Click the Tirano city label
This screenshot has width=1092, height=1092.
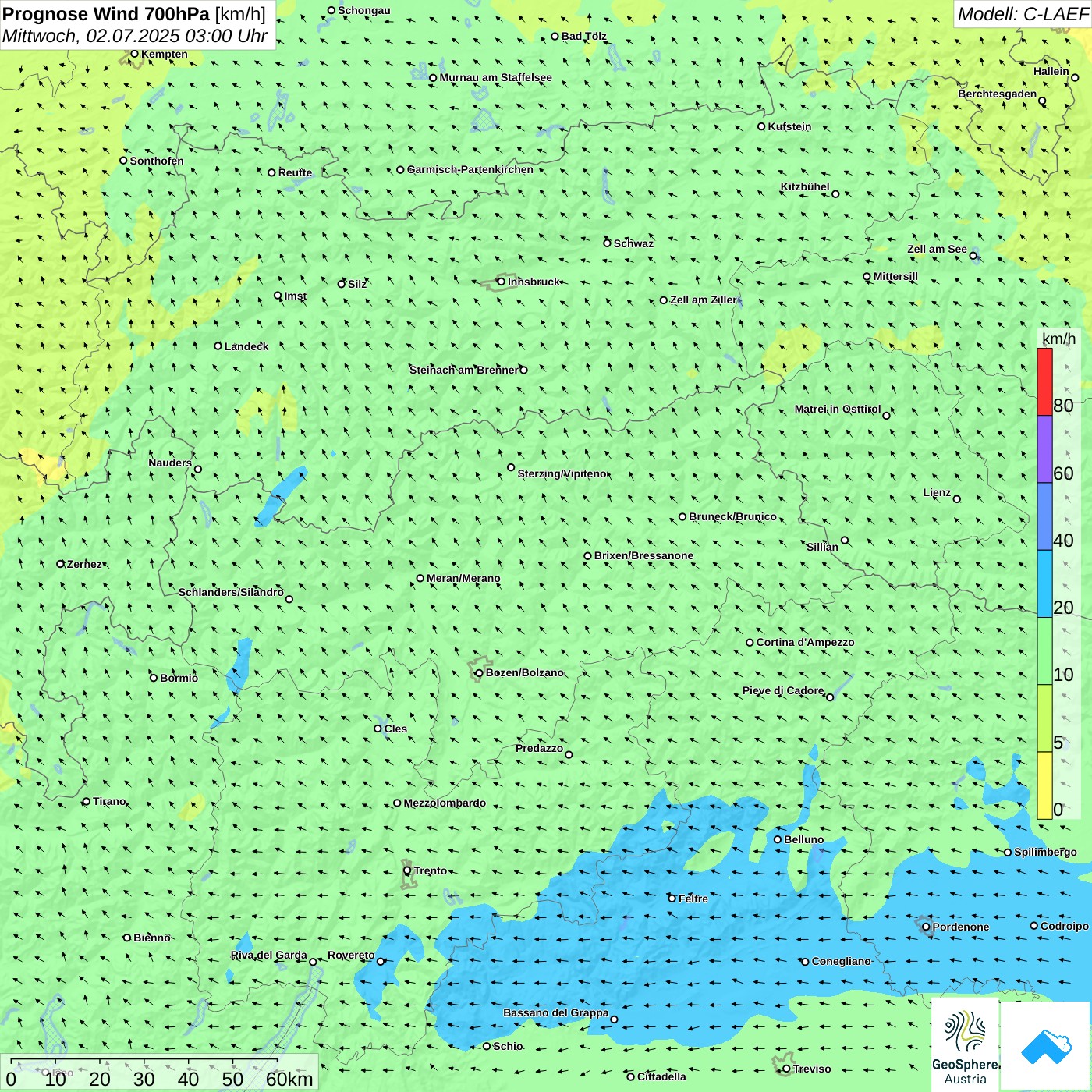[109, 801]
